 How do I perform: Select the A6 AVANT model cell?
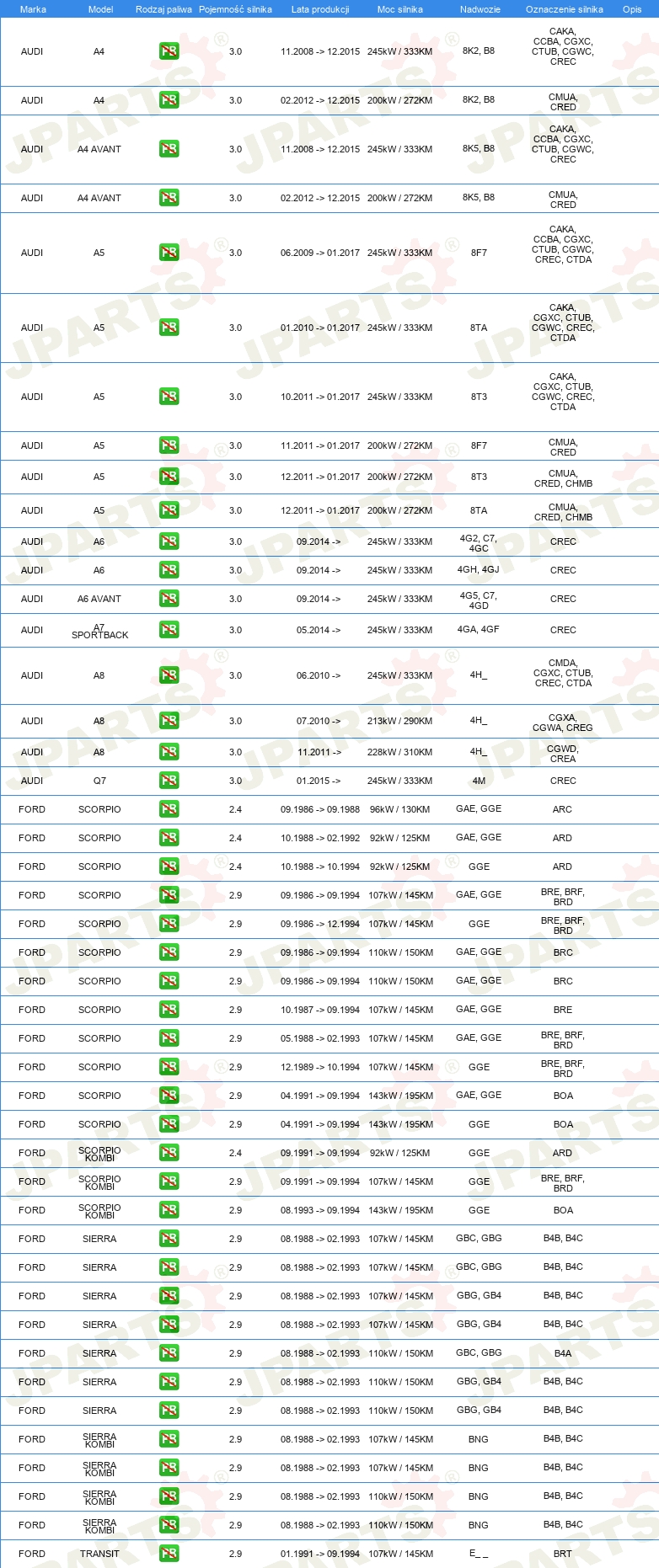coord(99,599)
